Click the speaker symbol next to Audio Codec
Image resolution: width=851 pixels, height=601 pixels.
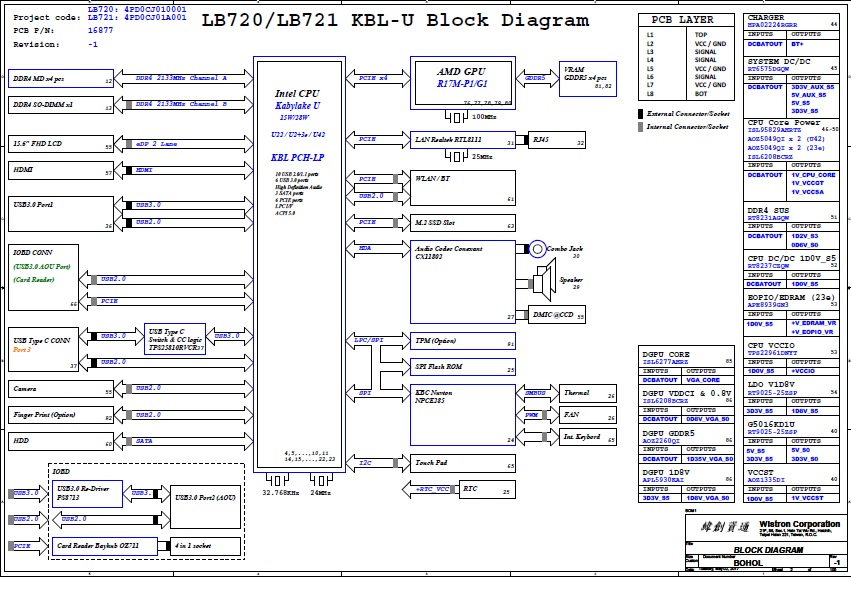click(x=544, y=279)
